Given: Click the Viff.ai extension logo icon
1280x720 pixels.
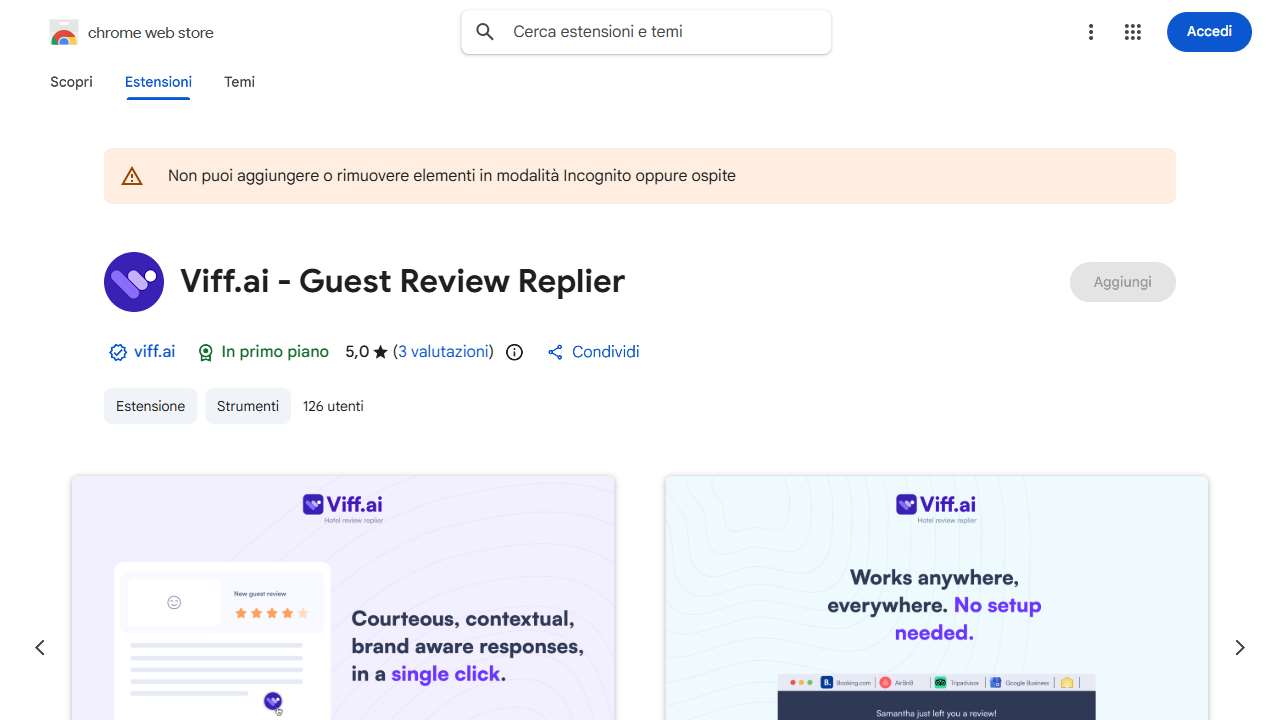Looking at the screenshot, I should [x=134, y=282].
